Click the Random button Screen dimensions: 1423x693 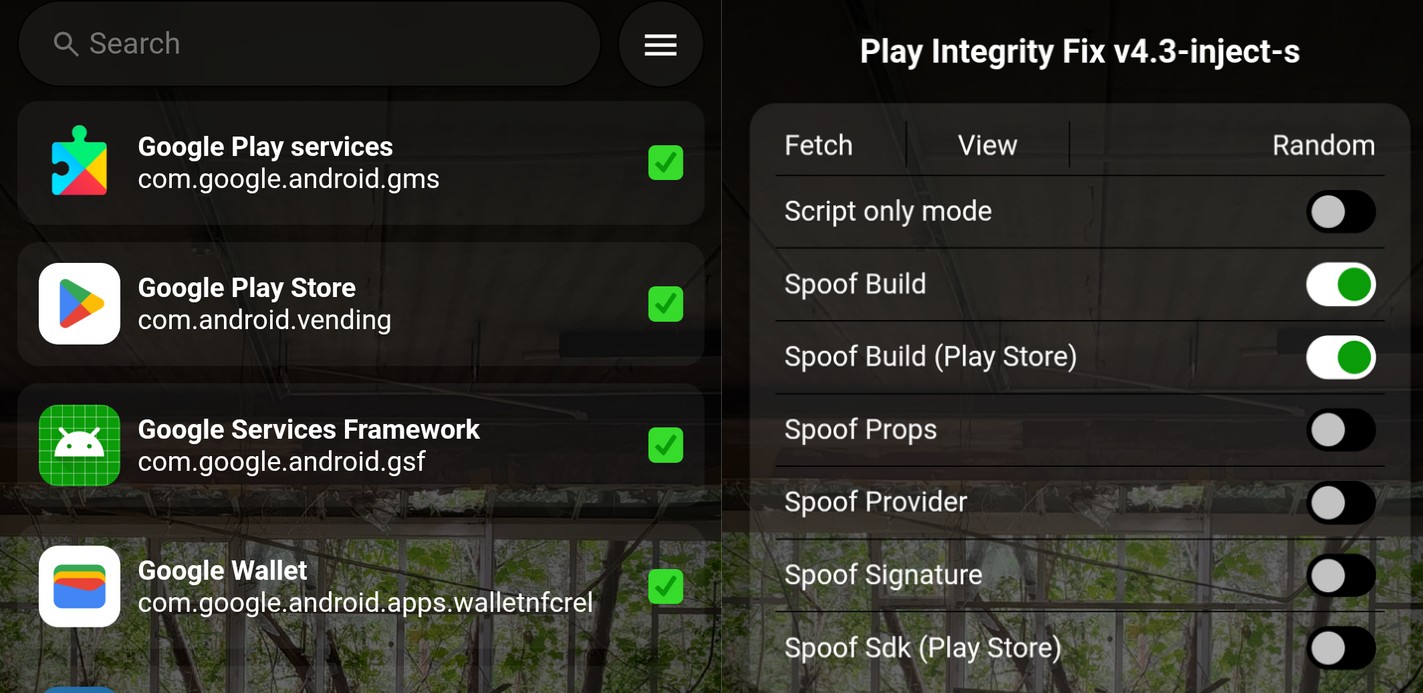[1322, 146]
